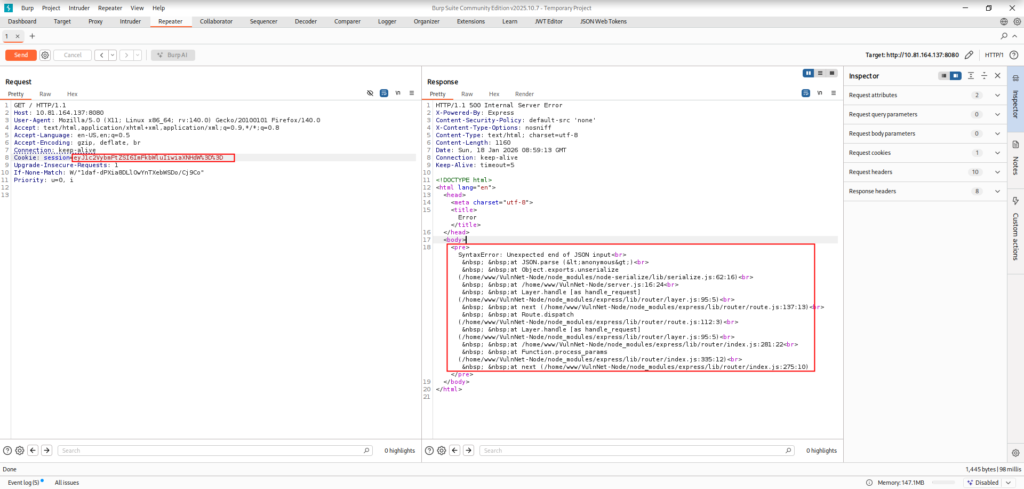Image resolution: width=1024 pixels, height=489 pixels.
Task: Switch to side-by-side request/response layout
Action: pyautogui.click(x=809, y=73)
